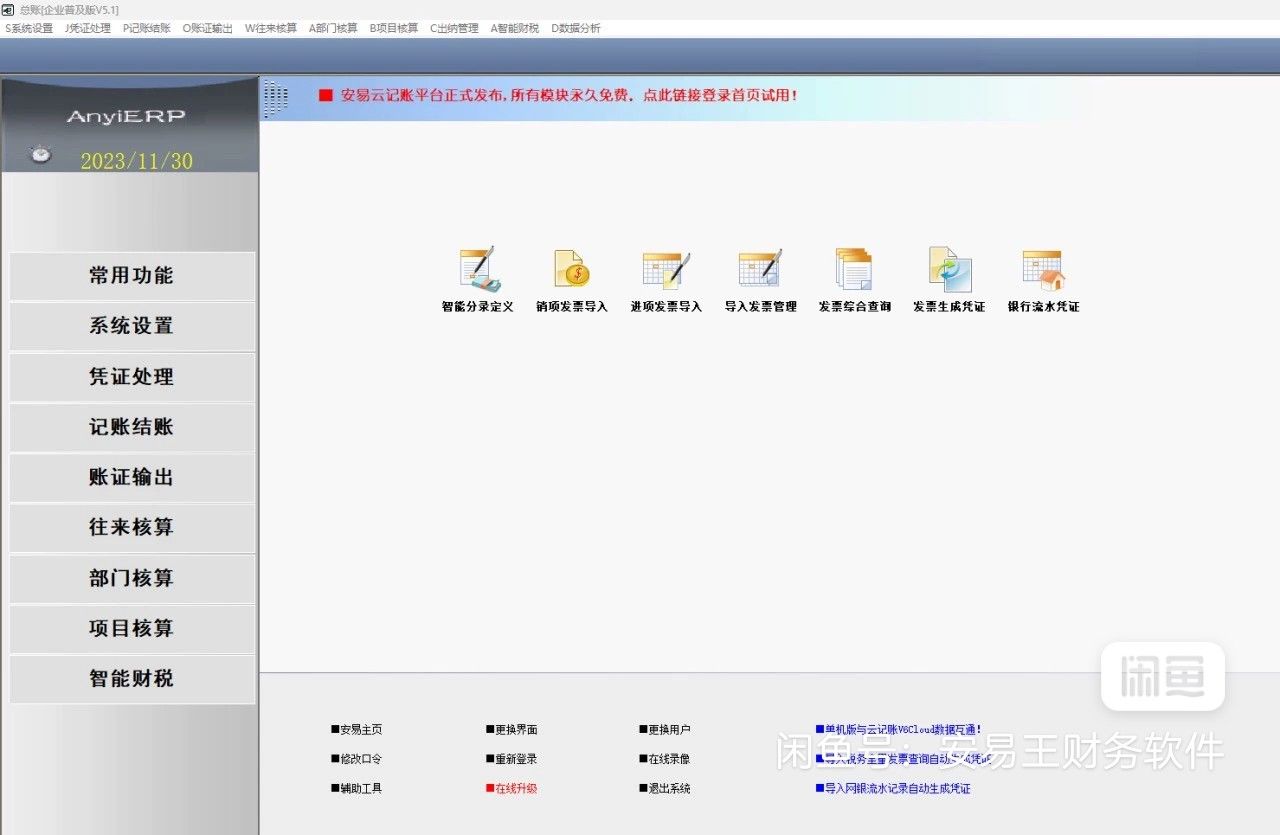Open the D数据分析 menu

click(576, 28)
